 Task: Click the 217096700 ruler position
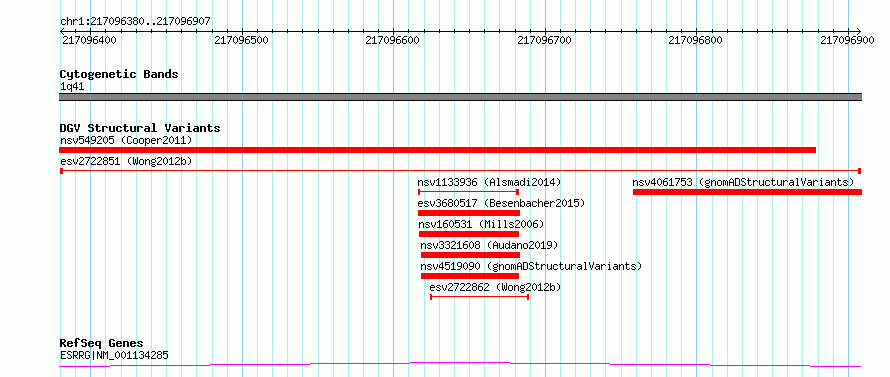(x=545, y=40)
